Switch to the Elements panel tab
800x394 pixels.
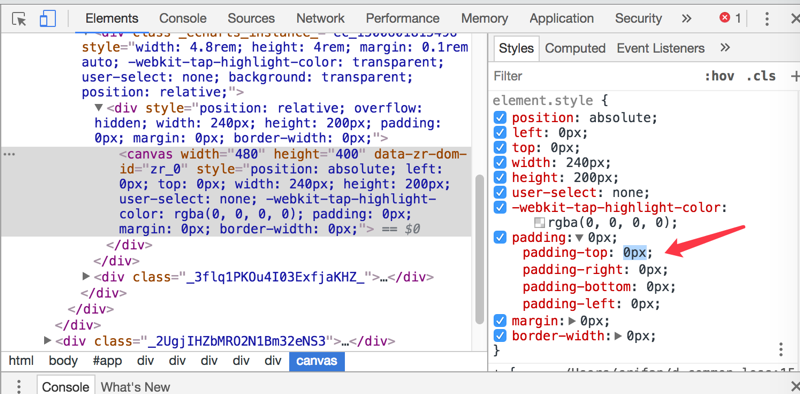pos(112,18)
